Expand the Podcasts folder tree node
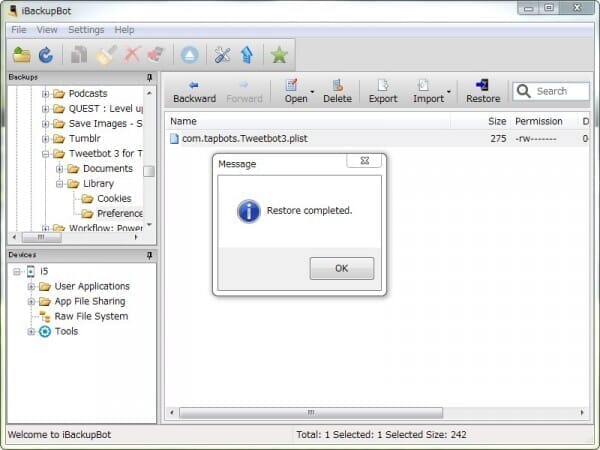Image resolution: width=600 pixels, height=450 pixels. tap(45, 94)
